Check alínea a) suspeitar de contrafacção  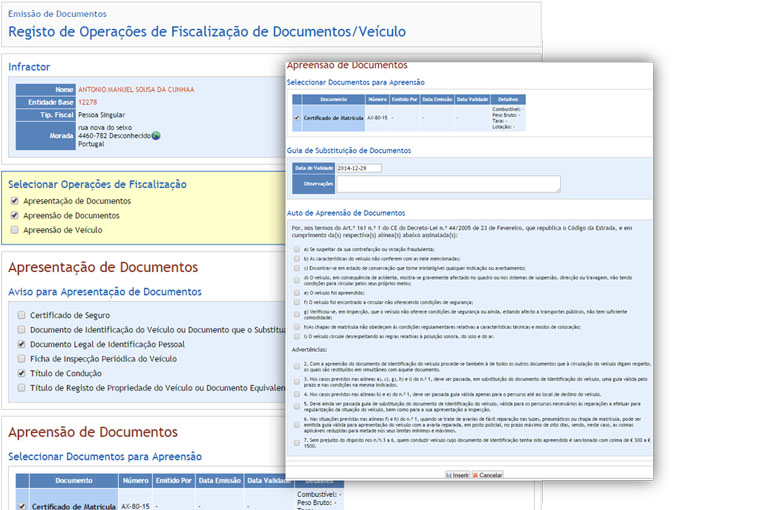[297, 249]
